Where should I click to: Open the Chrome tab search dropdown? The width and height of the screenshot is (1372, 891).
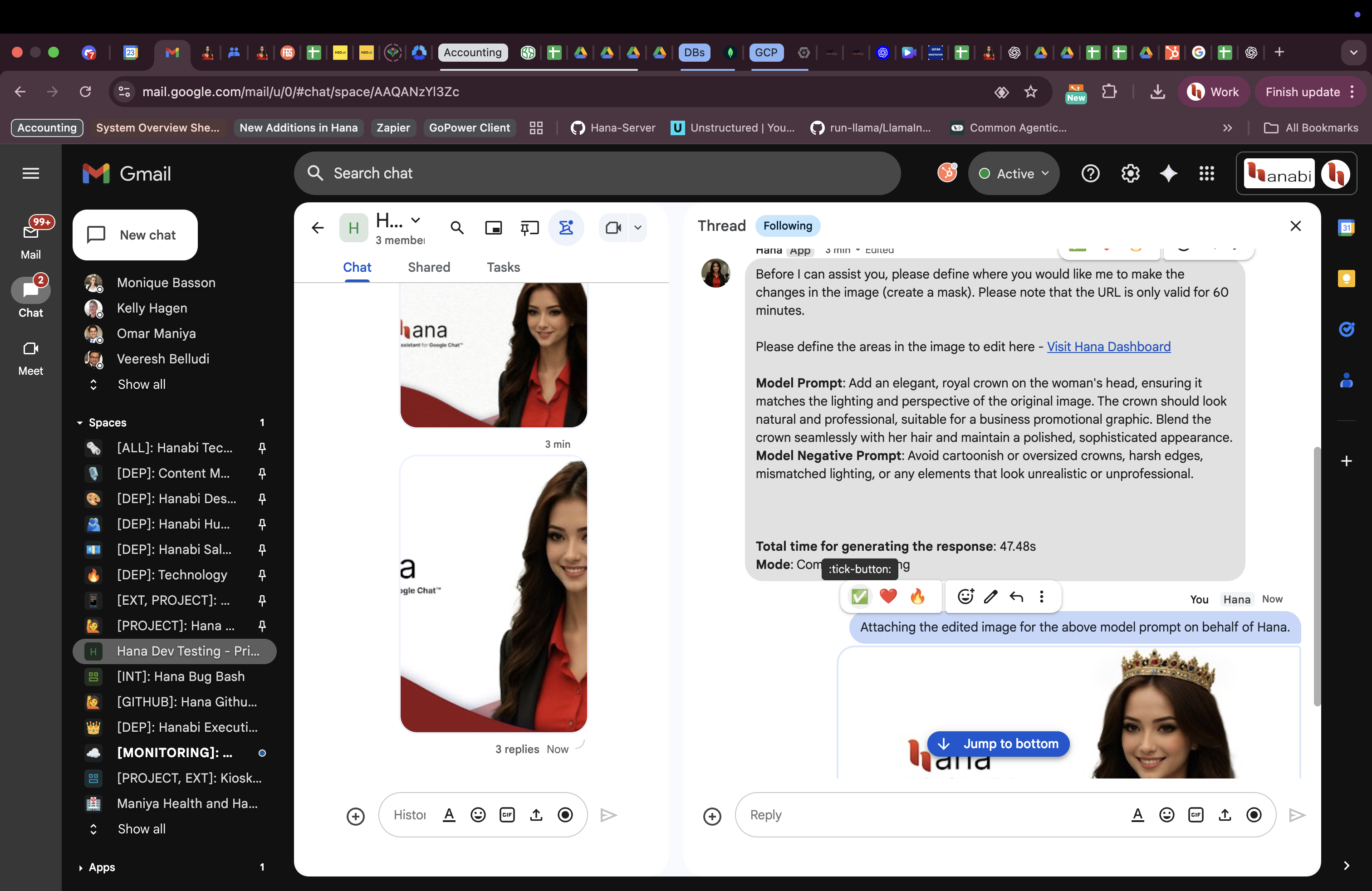coord(1353,53)
